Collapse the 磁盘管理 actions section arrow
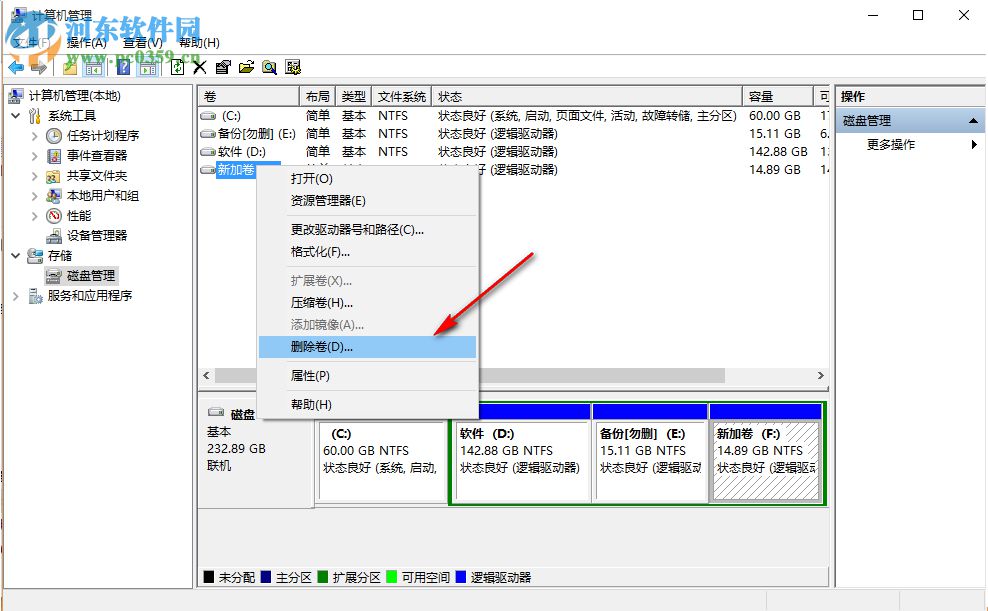Screen dimensions: 988x611 [974, 120]
